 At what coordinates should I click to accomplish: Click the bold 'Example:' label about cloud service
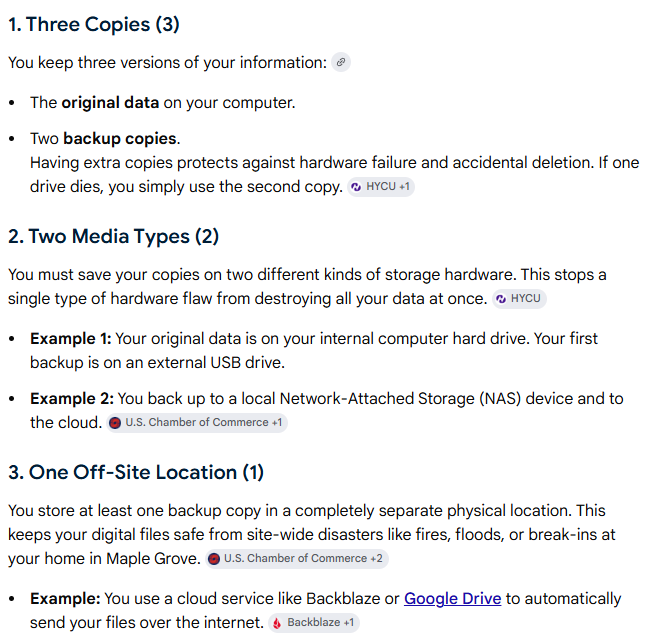(65, 599)
